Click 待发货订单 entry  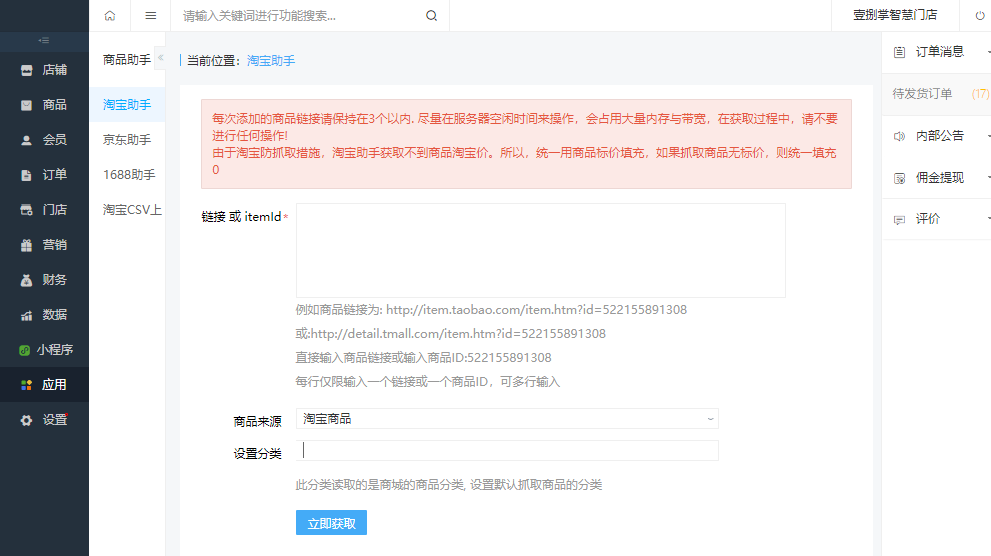(x=922, y=94)
